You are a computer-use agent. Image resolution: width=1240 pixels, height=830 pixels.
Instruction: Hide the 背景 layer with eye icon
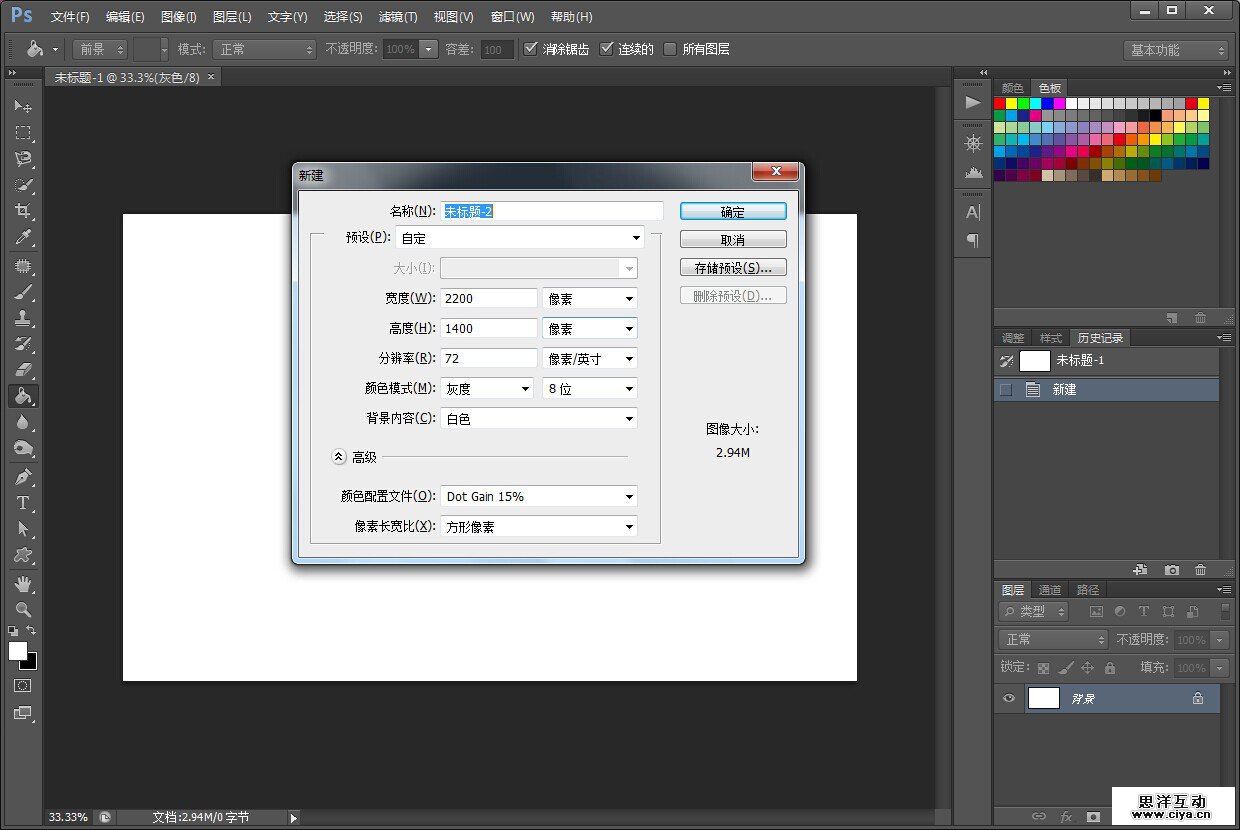pos(1008,699)
